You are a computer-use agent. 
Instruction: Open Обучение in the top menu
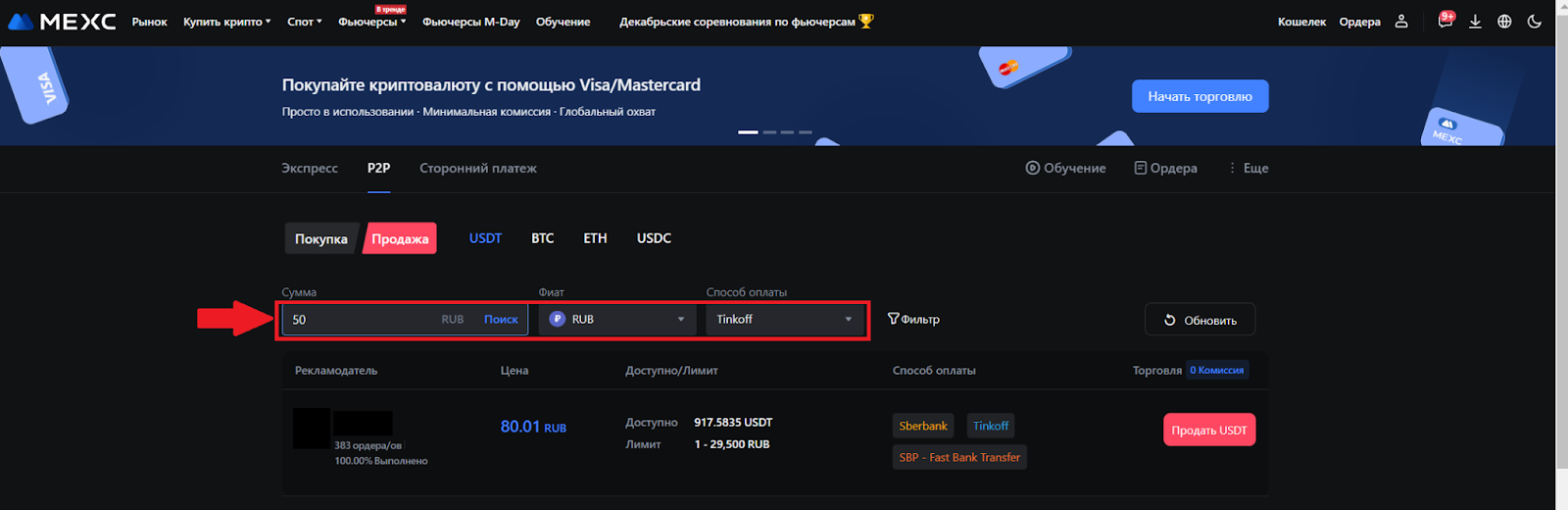point(563,22)
